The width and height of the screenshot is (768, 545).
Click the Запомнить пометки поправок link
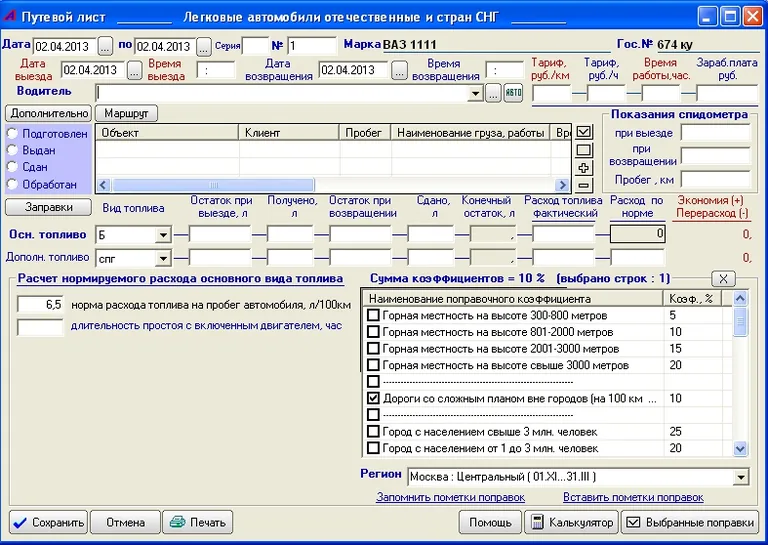[450, 497]
